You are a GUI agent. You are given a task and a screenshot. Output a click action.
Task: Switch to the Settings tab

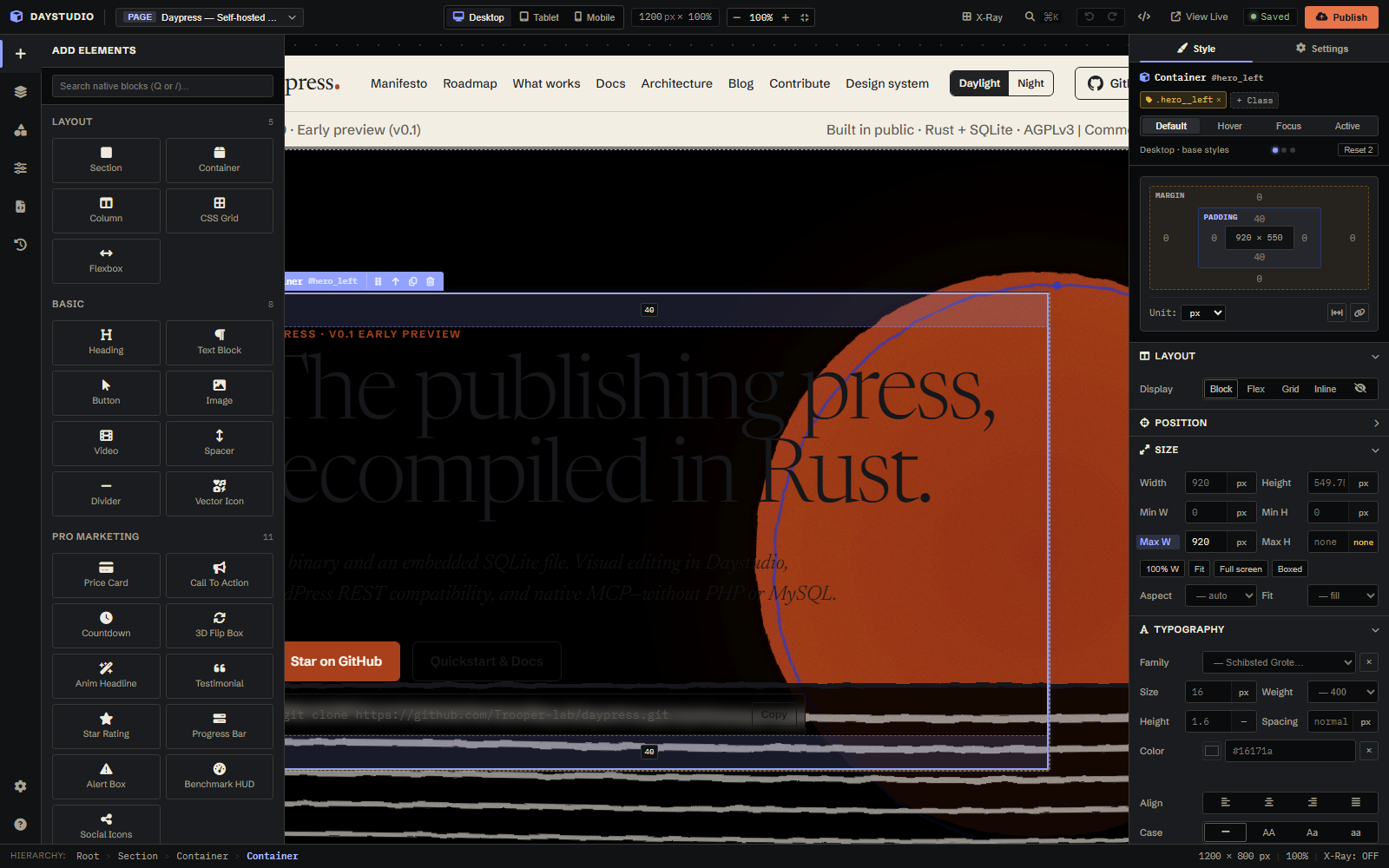(x=1321, y=49)
